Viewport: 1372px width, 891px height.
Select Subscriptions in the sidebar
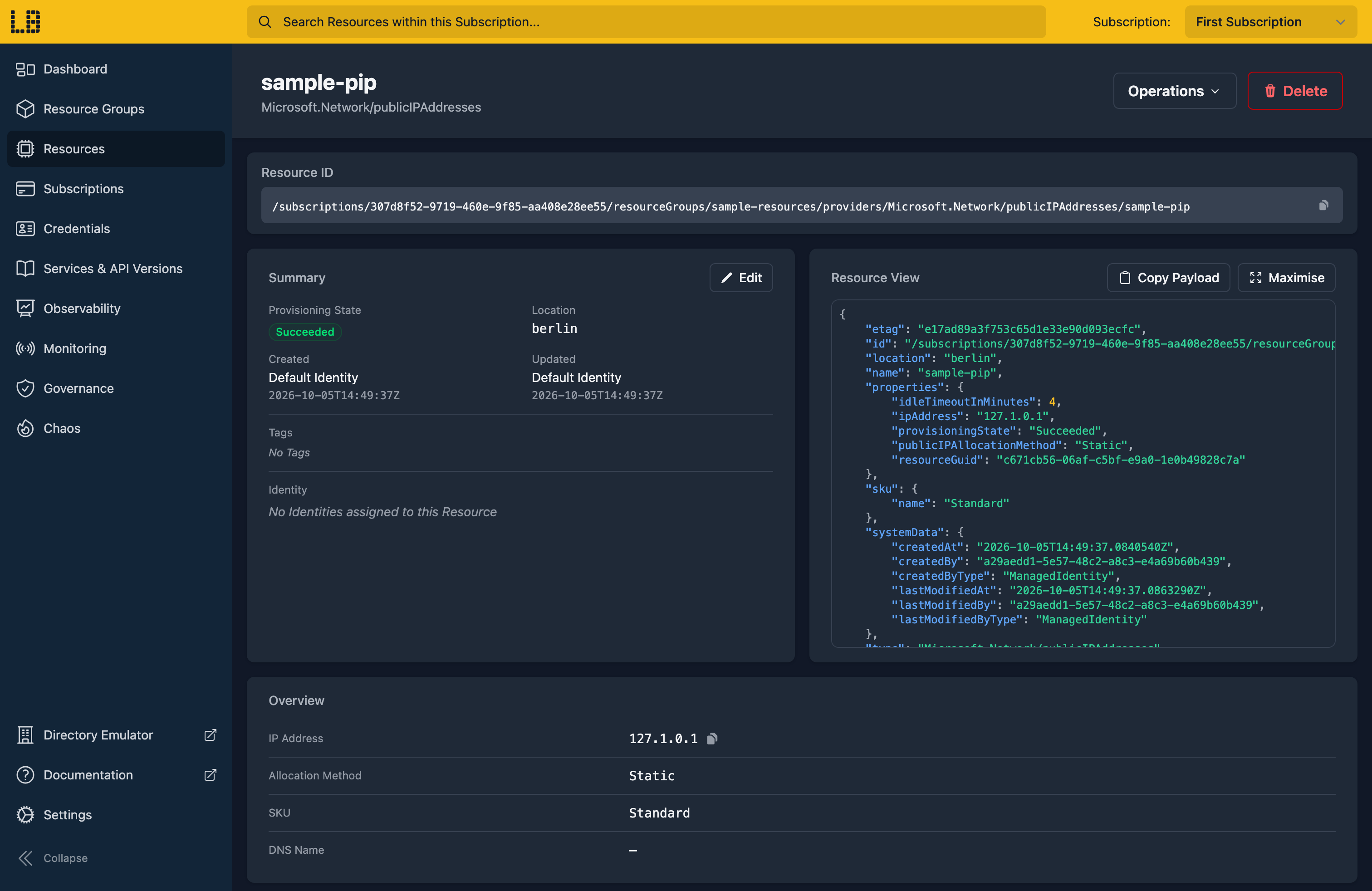click(116, 188)
